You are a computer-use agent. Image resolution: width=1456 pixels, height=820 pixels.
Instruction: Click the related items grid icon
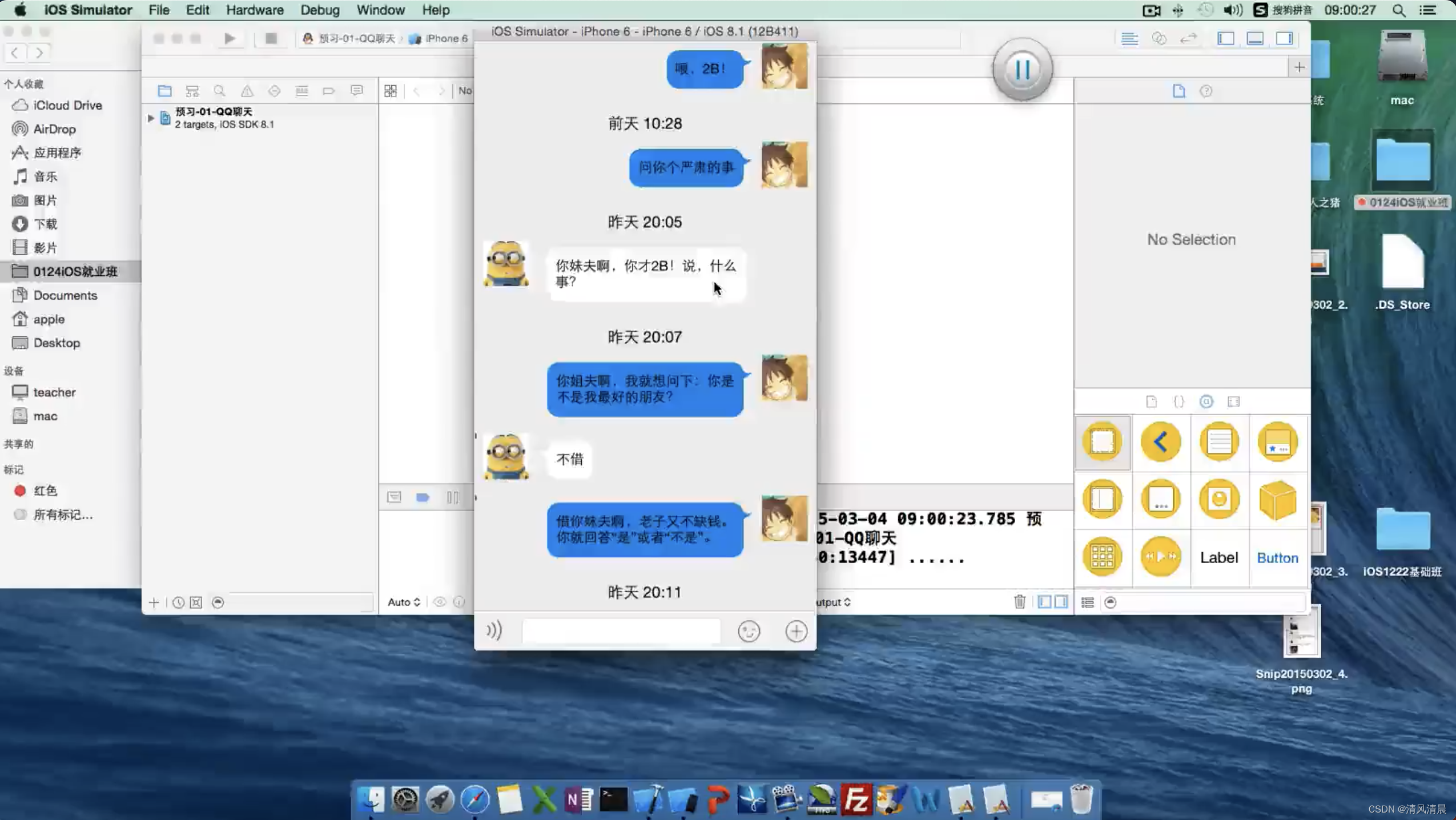tap(391, 91)
